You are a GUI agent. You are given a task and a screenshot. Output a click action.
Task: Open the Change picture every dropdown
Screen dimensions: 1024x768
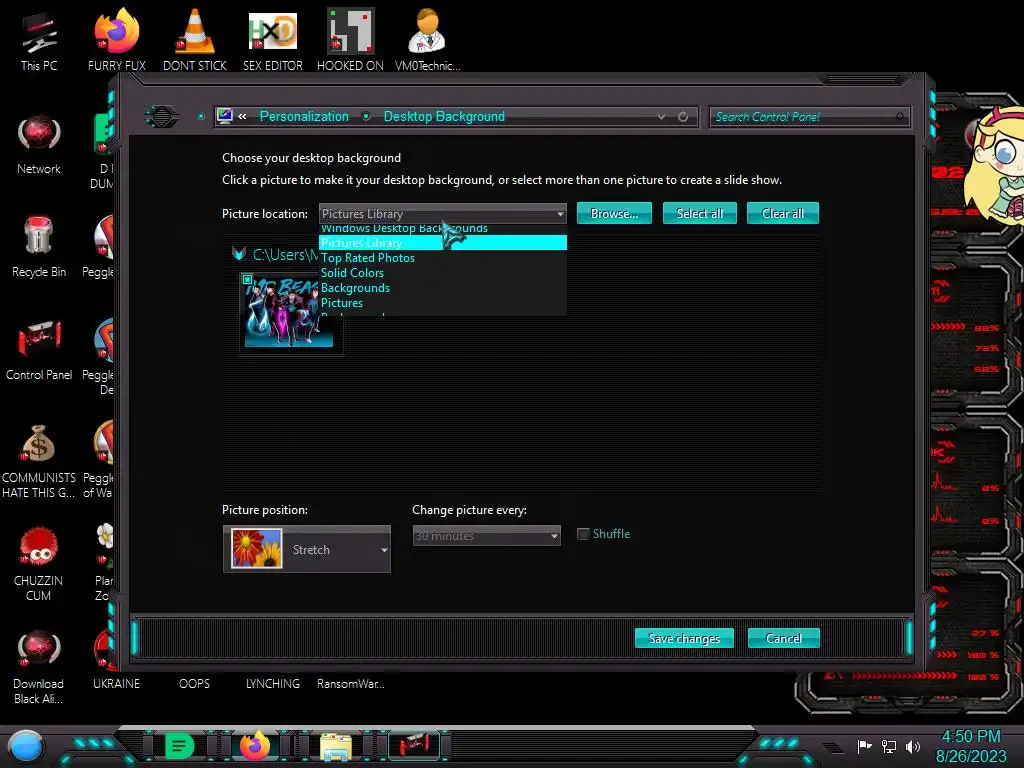tap(487, 536)
